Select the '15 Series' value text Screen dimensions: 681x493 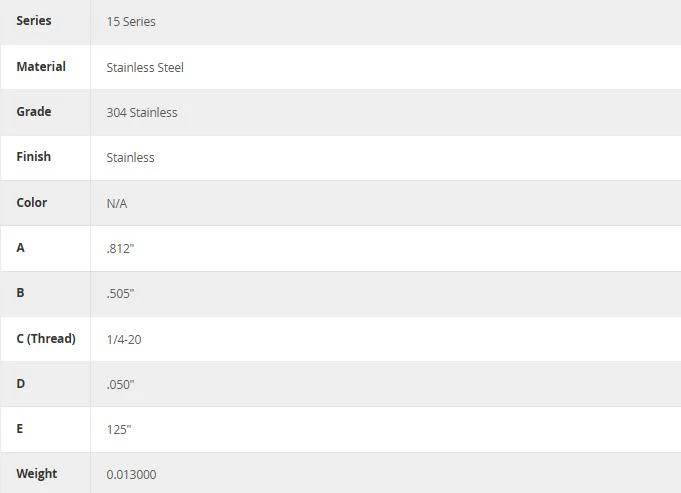point(131,22)
